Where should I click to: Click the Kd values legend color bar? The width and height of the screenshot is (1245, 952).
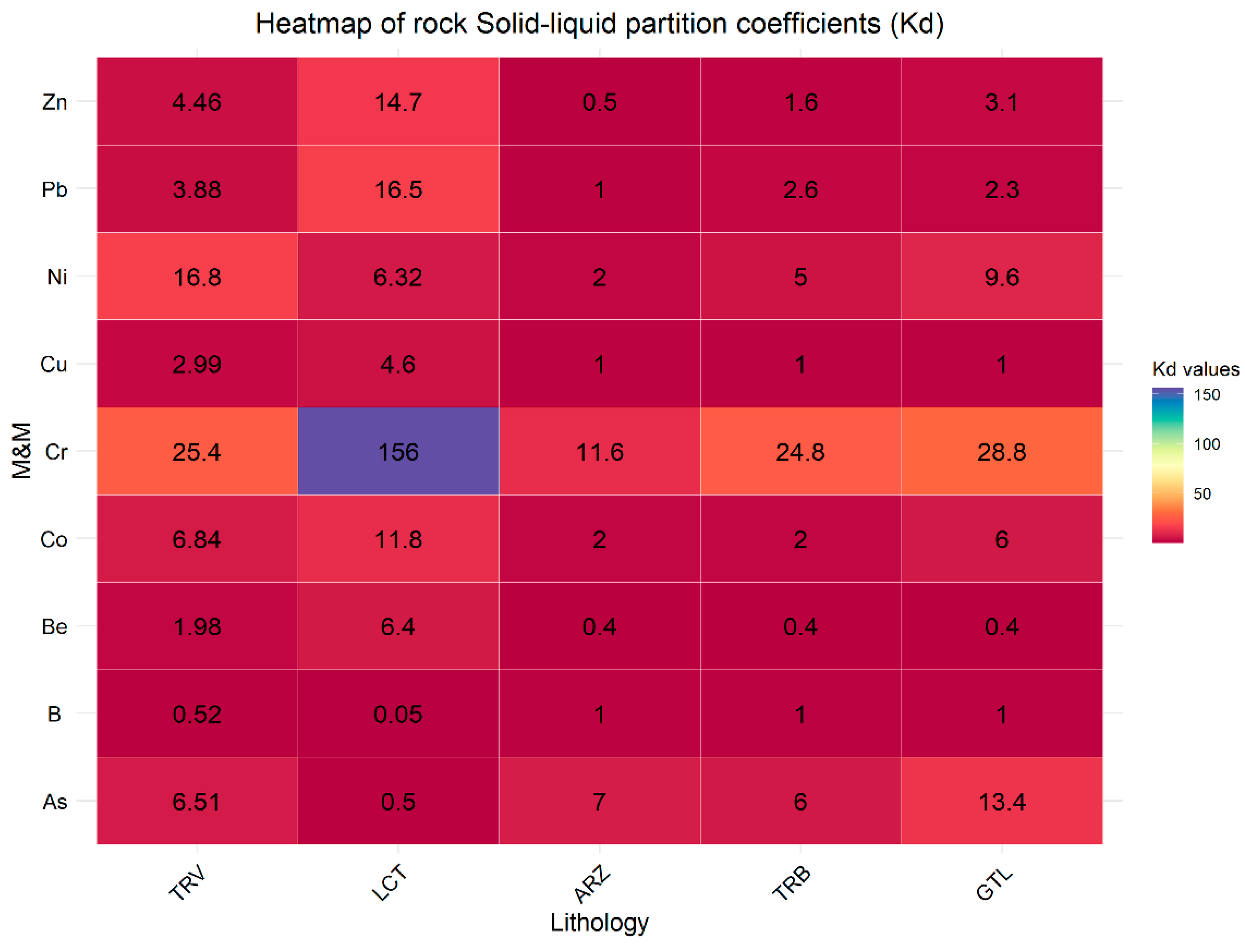(x=1167, y=465)
